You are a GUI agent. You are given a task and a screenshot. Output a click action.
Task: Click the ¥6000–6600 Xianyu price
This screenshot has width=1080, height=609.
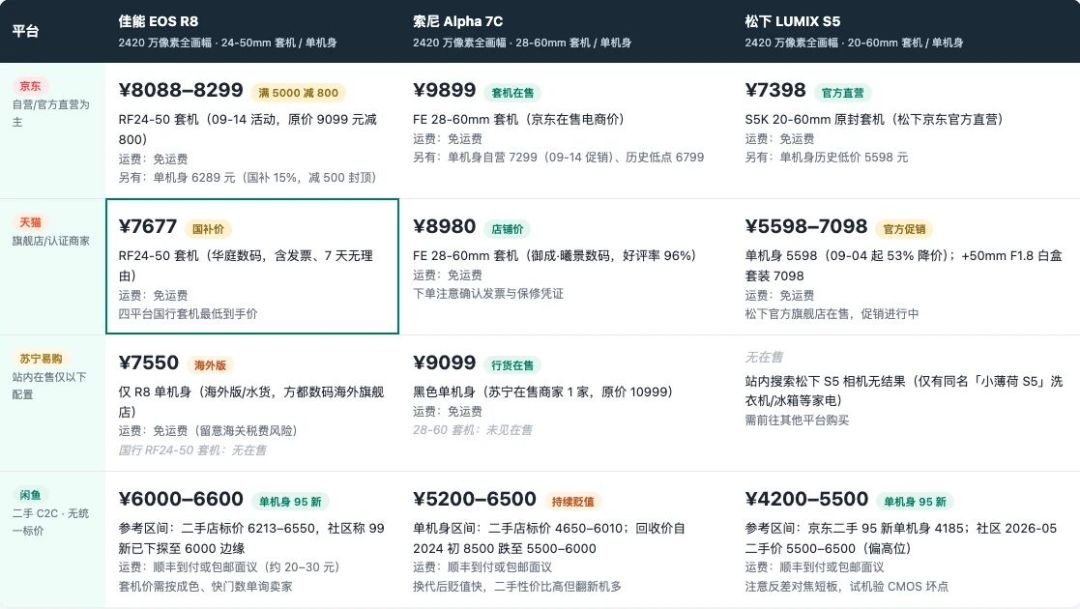tap(180, 499)
